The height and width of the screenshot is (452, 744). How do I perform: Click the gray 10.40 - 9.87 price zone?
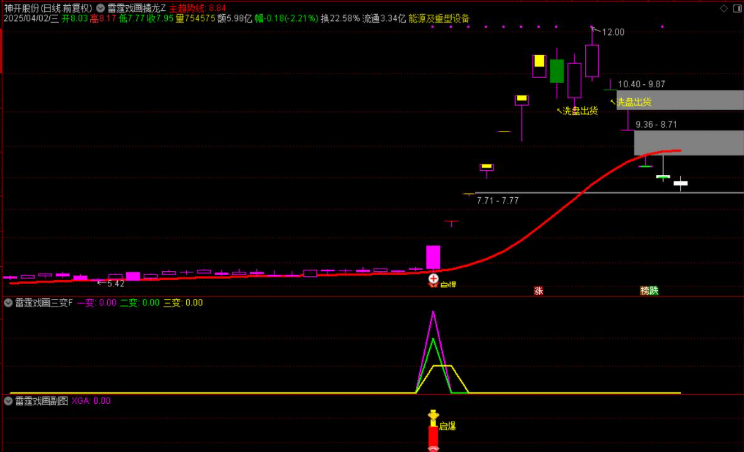680,100
